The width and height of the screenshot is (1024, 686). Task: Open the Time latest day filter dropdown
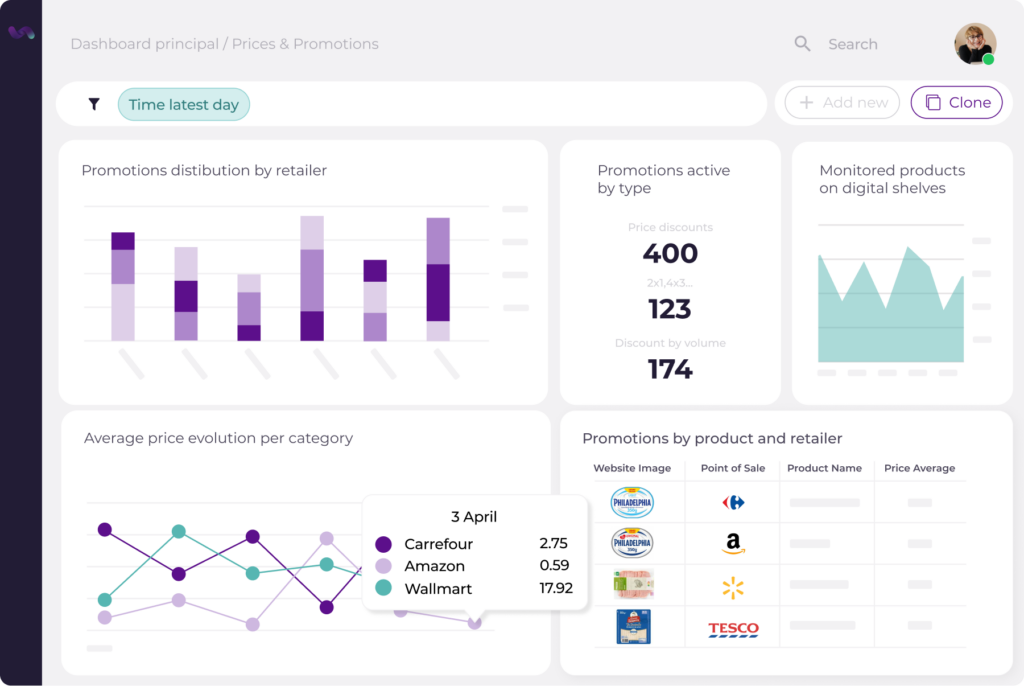tap(184, 104)
